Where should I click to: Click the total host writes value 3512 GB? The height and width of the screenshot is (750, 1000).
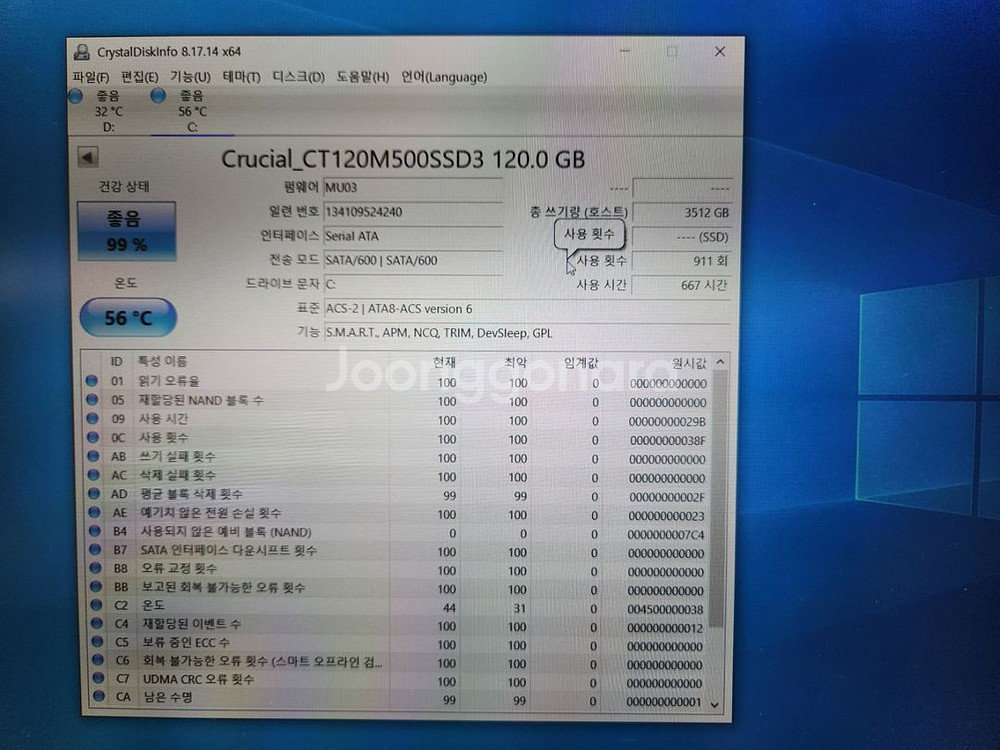pyautogui.click(x=682, y=213)
